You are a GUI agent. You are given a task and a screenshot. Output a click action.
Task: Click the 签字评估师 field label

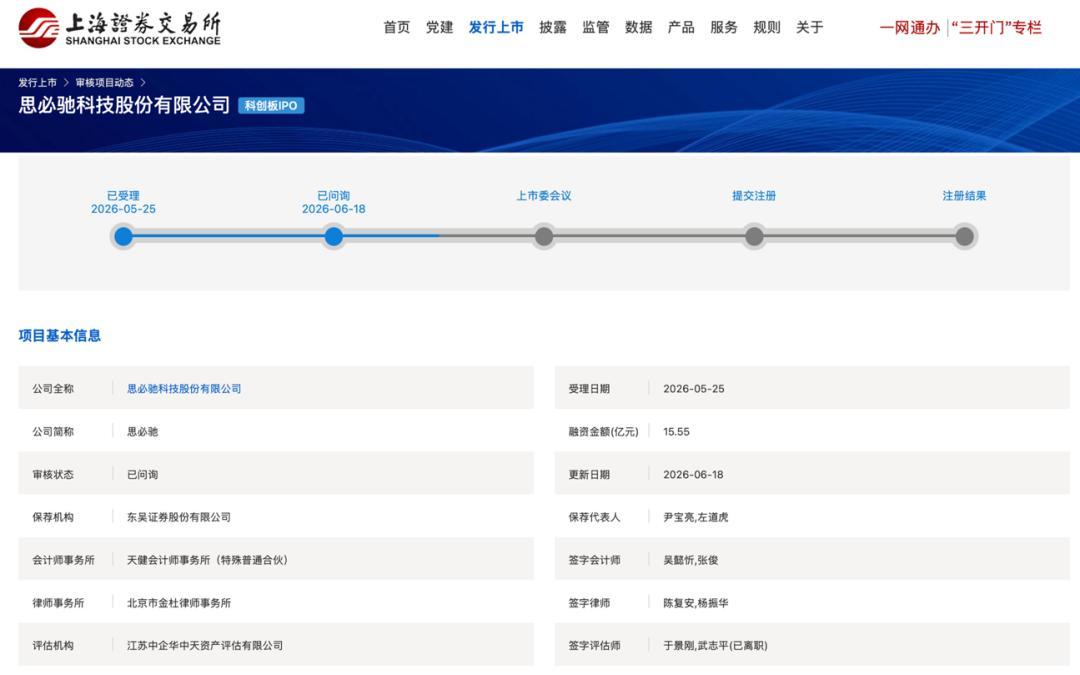pos(594,645)
